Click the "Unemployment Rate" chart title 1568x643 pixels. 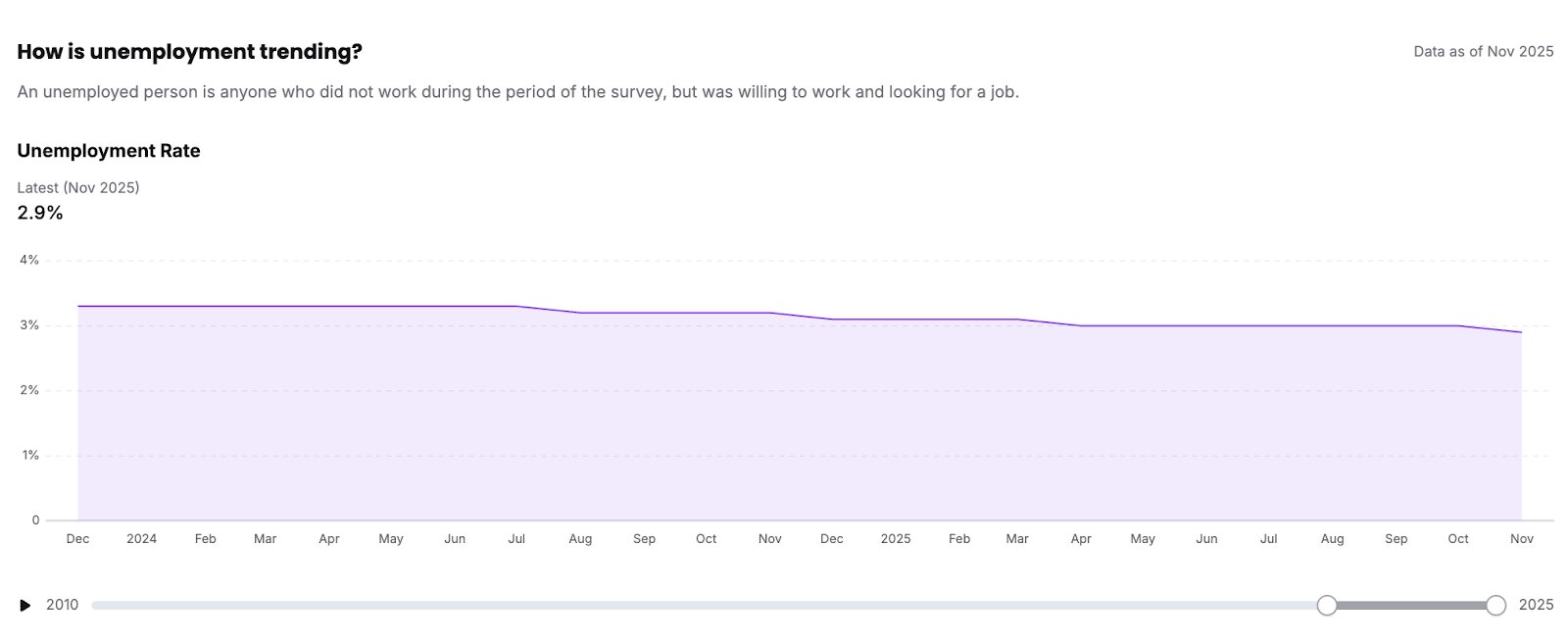[x=109, y=151]
